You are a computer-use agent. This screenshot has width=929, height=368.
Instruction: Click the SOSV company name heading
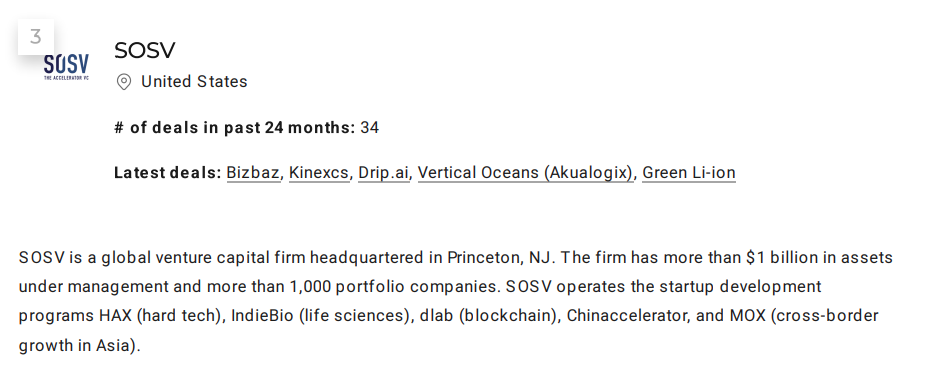pos(145,50)
